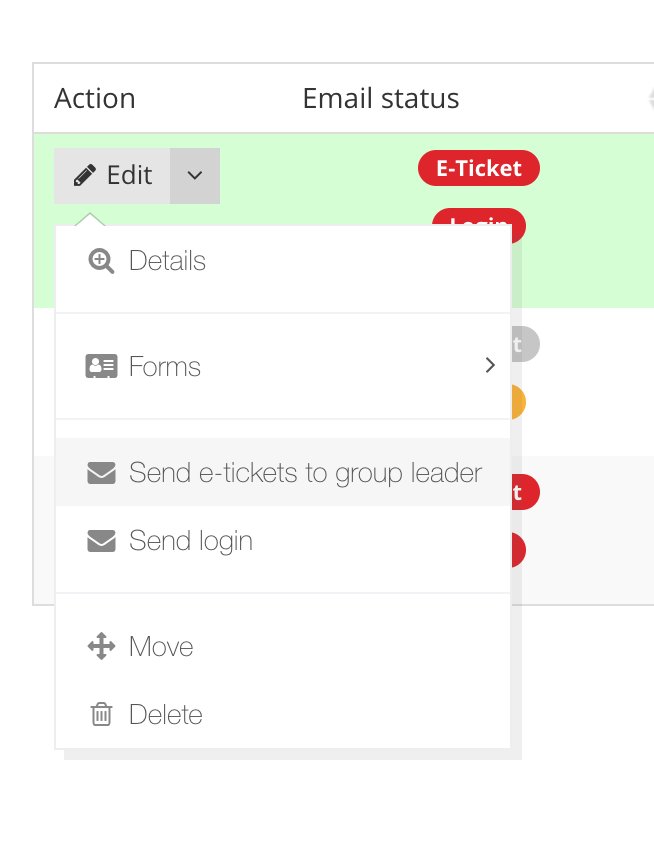Click the trash can Delete icon

[x=101, y=714]
